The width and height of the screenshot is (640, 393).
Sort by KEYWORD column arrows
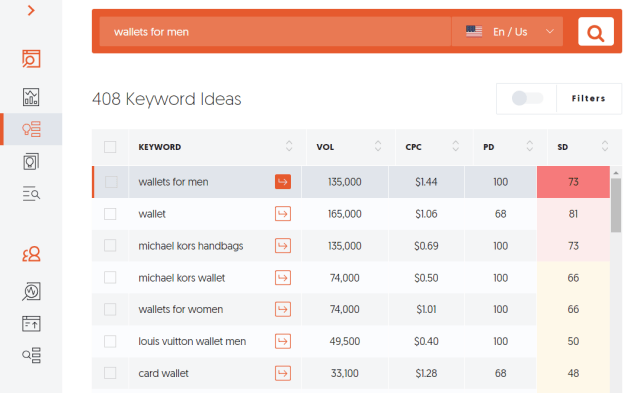point(289,147)
